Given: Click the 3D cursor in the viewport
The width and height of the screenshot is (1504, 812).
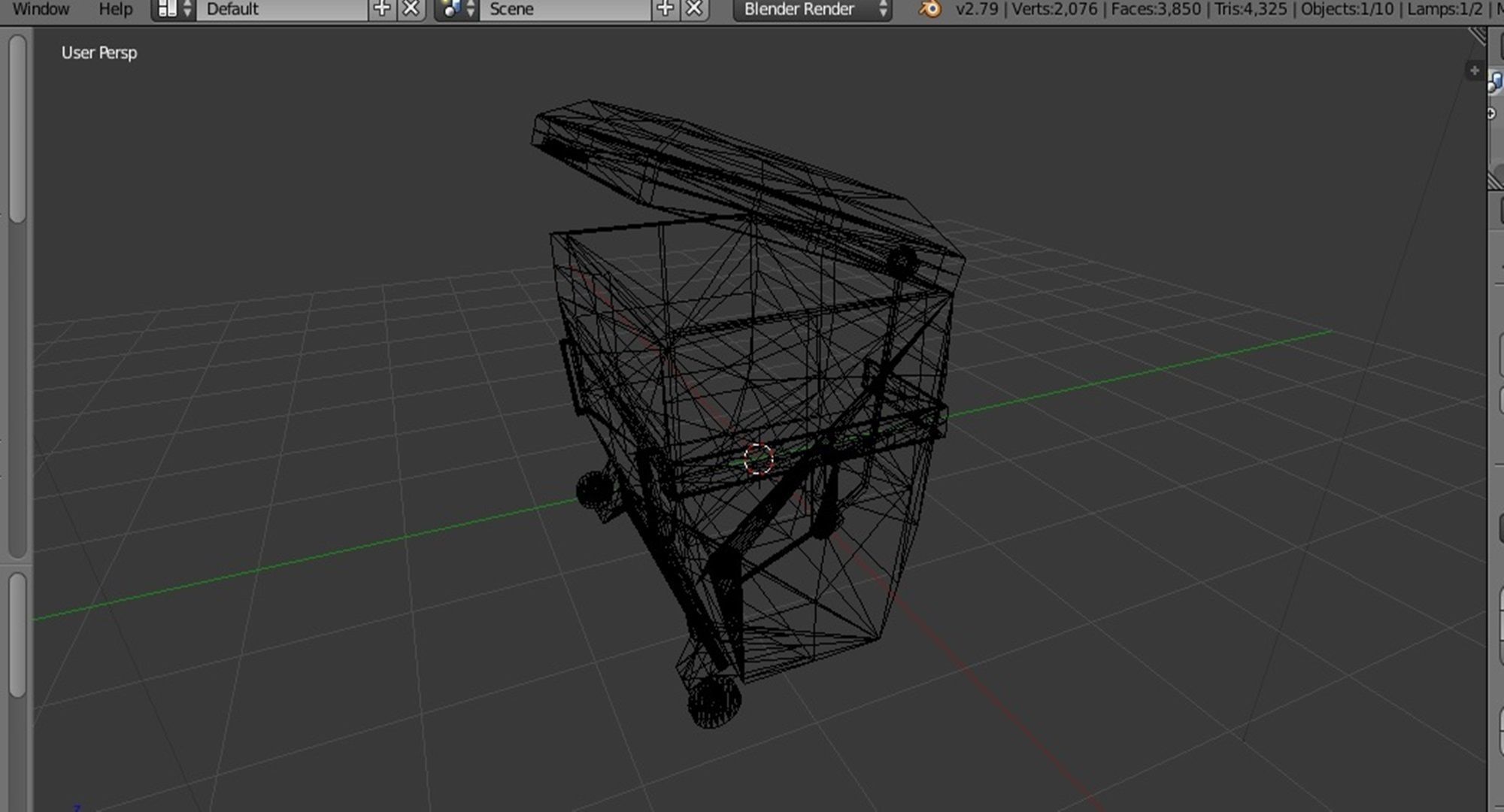Looking at the screenshot, I should (x=758, y=459).
